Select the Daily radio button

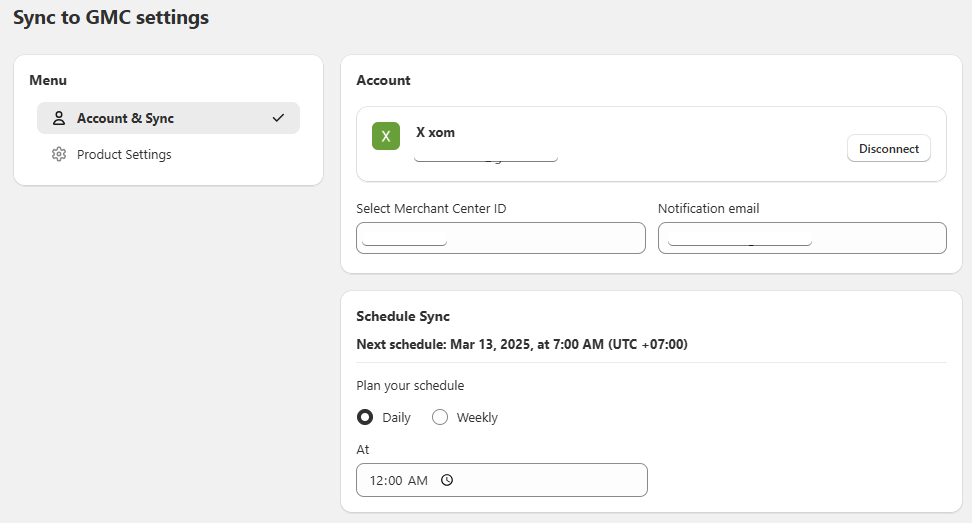click(365, 417)
